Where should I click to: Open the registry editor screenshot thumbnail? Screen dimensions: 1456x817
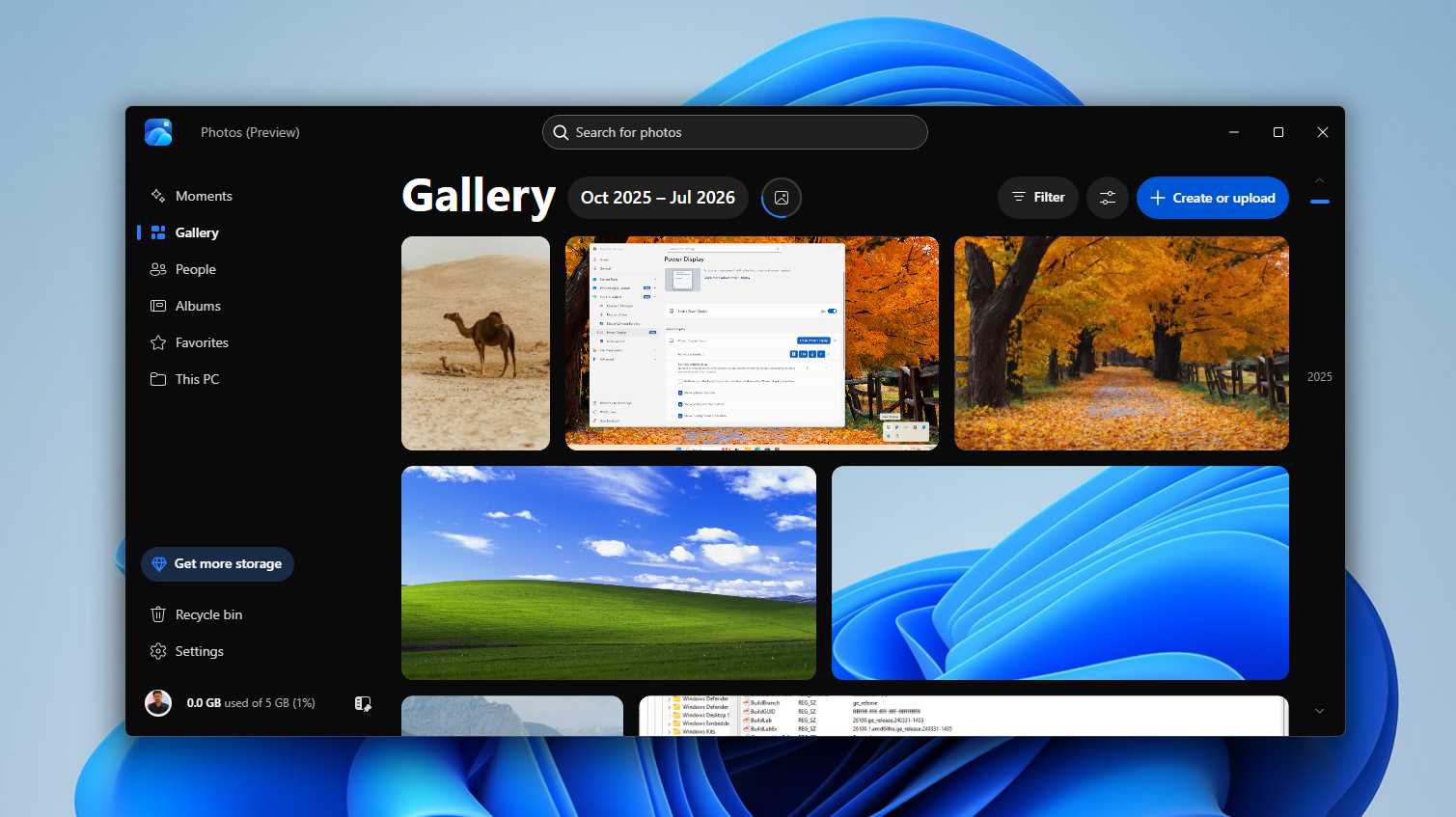[964, 716]
